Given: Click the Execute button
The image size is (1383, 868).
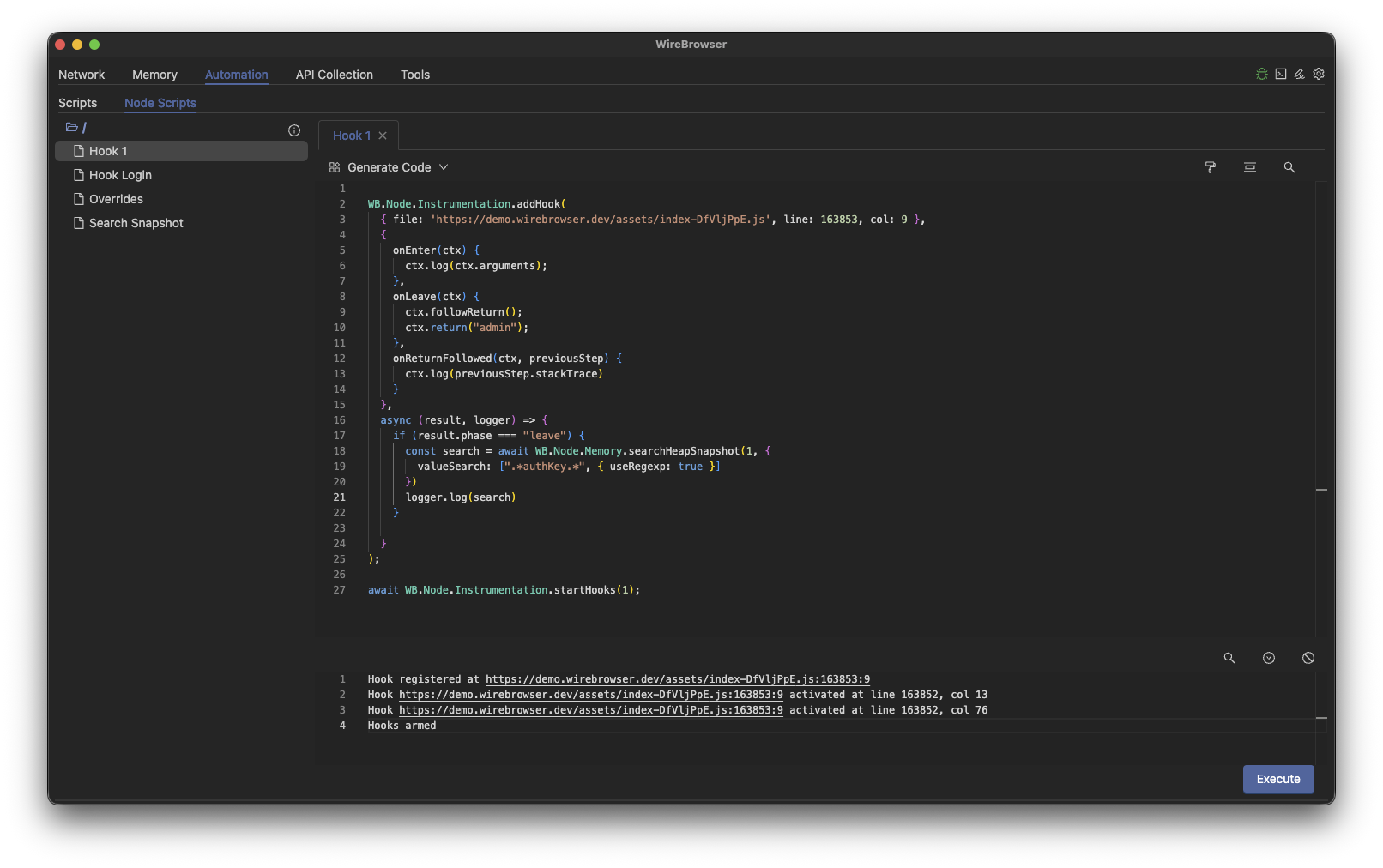Looking at the screenshot, I should pos(1278,779).
